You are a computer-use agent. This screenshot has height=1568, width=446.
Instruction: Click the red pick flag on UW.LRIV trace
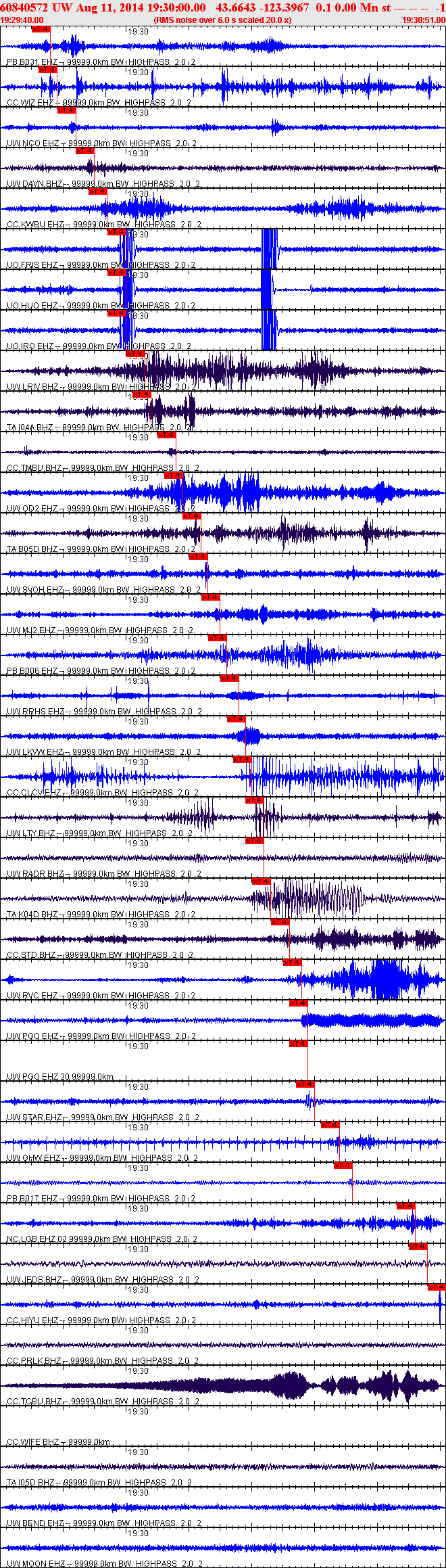click(x=135, y=354)
